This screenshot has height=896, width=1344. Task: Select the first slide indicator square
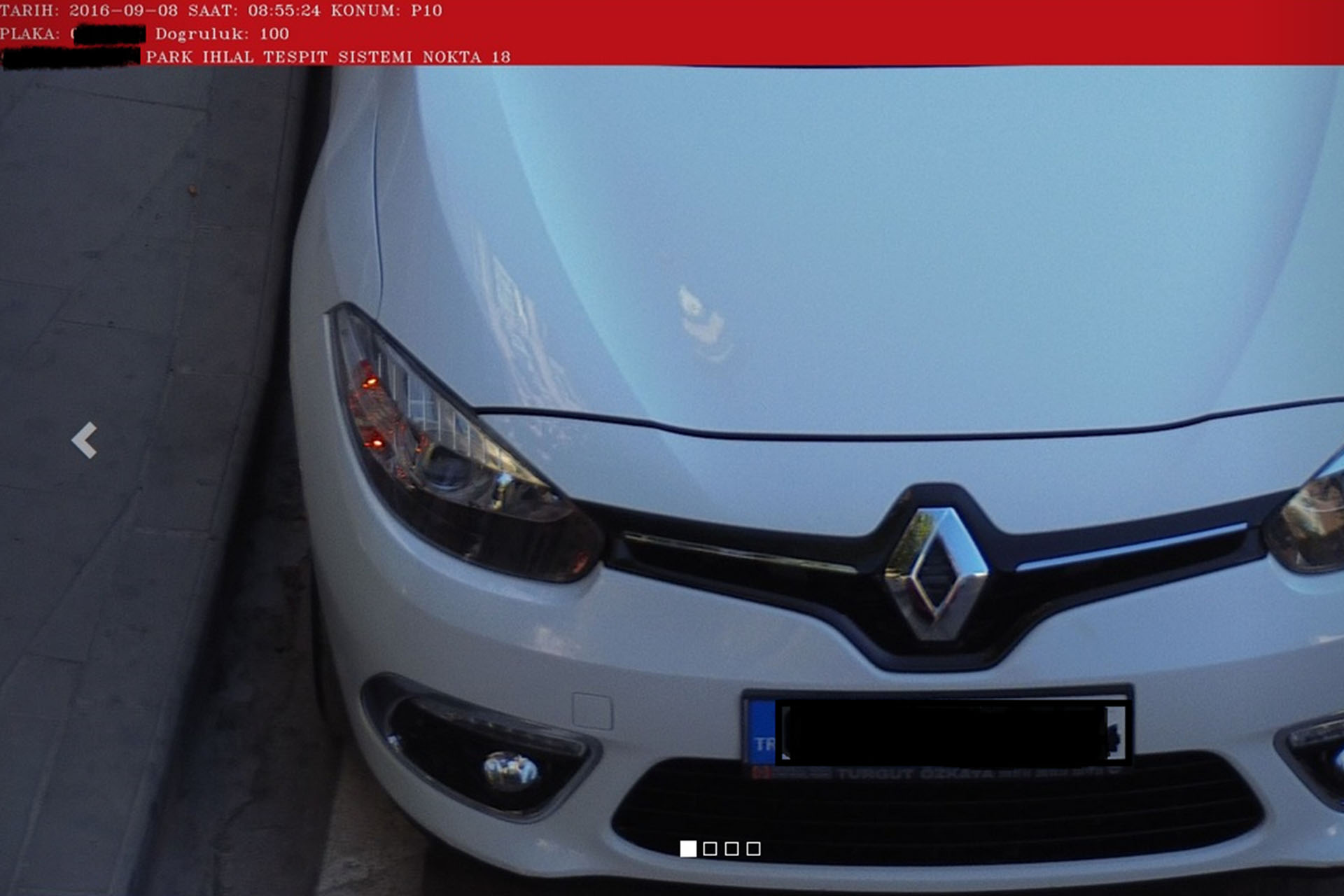click(688, 848)
